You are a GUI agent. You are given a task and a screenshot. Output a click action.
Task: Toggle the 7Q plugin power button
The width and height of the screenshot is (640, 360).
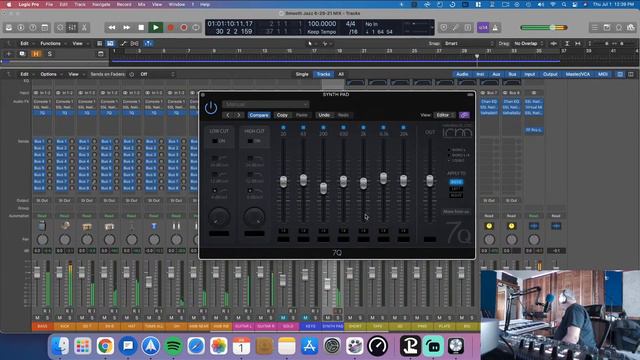(211, 108)
